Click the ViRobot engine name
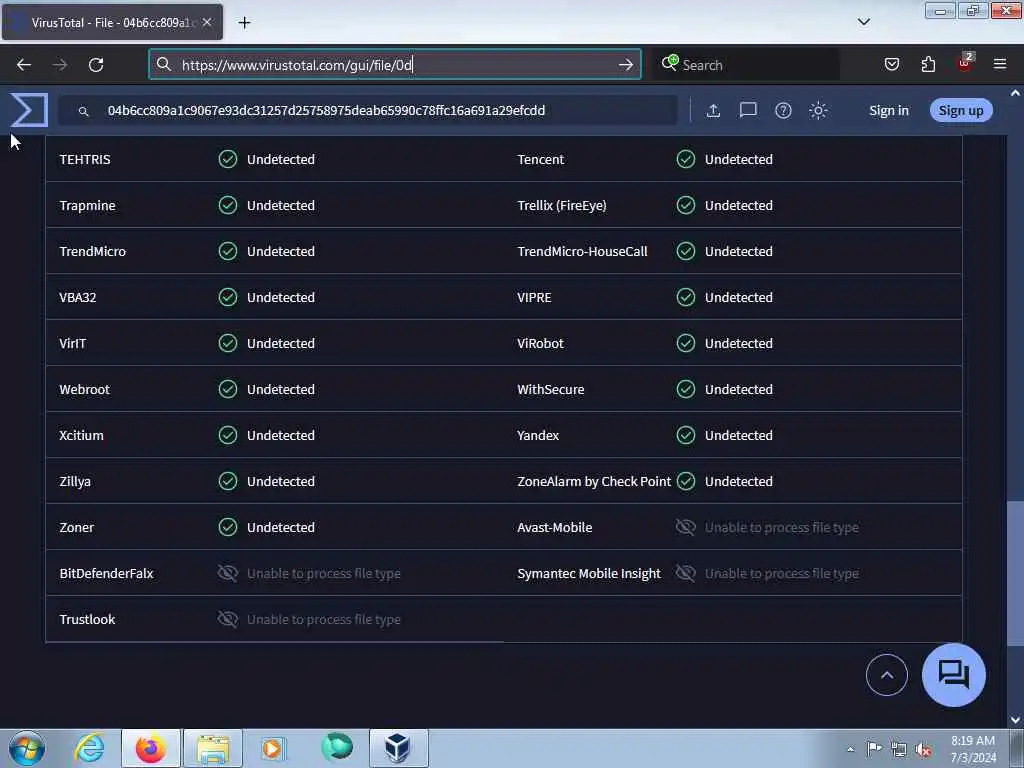 coord(540,344)
